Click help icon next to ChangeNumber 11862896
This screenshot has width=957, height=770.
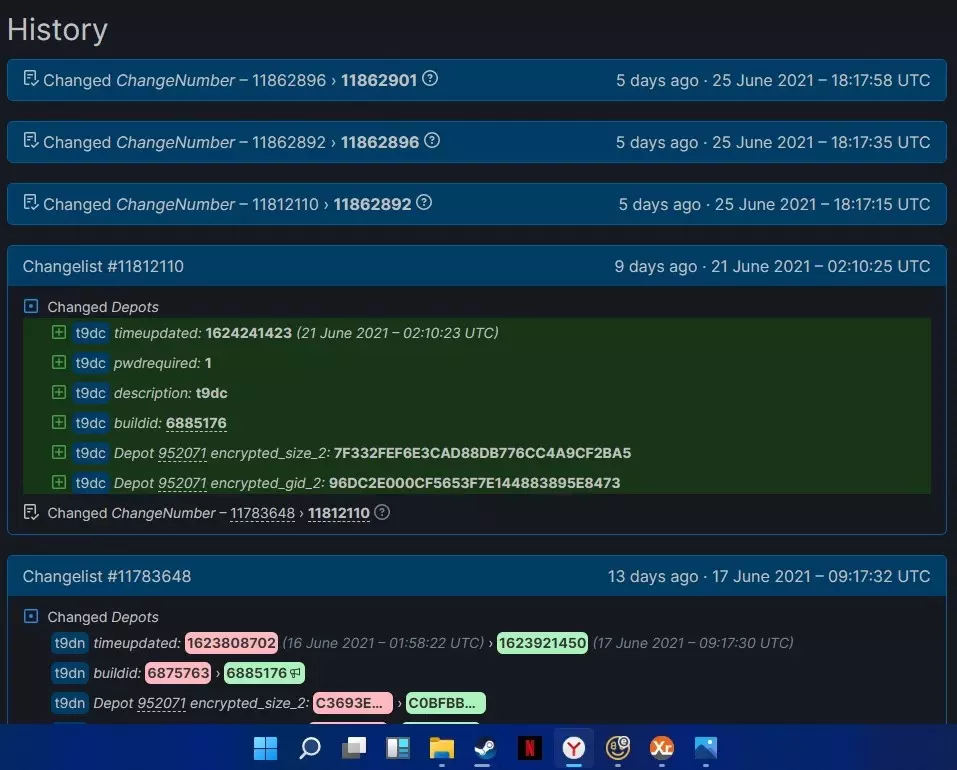[432, 141]
